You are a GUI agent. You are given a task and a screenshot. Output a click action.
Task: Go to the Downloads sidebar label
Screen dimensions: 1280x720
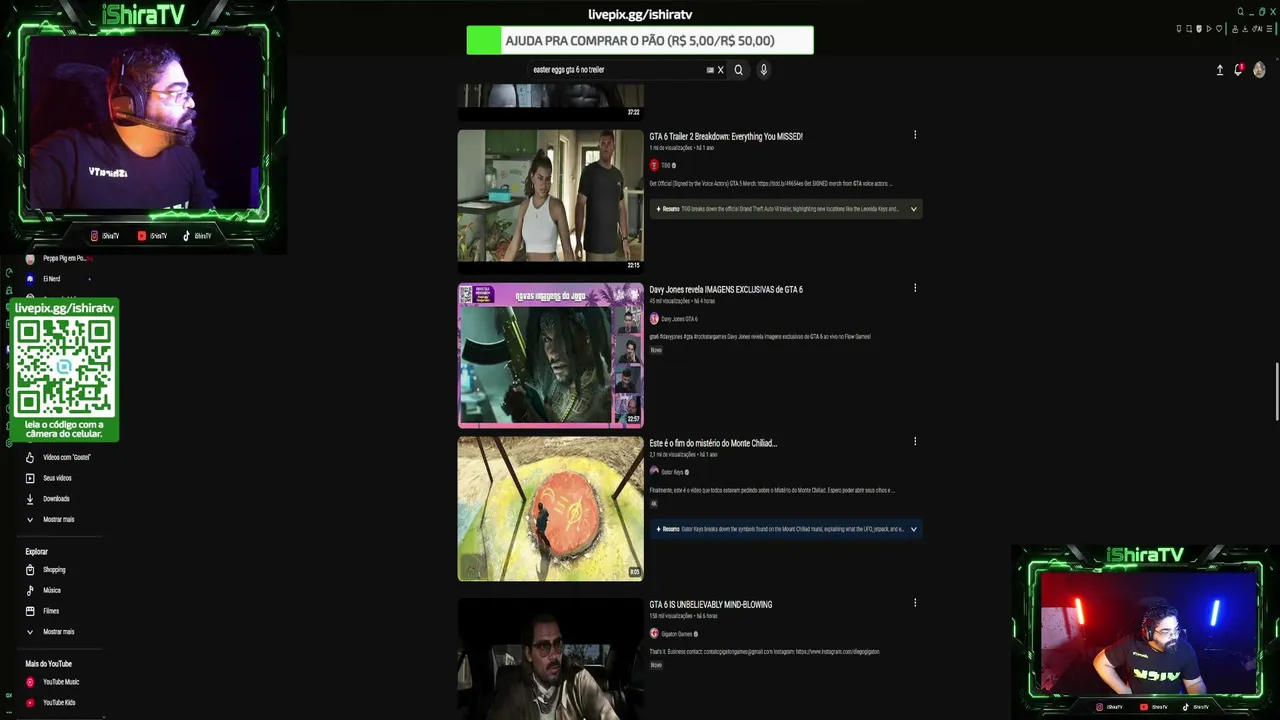[56, 499]
